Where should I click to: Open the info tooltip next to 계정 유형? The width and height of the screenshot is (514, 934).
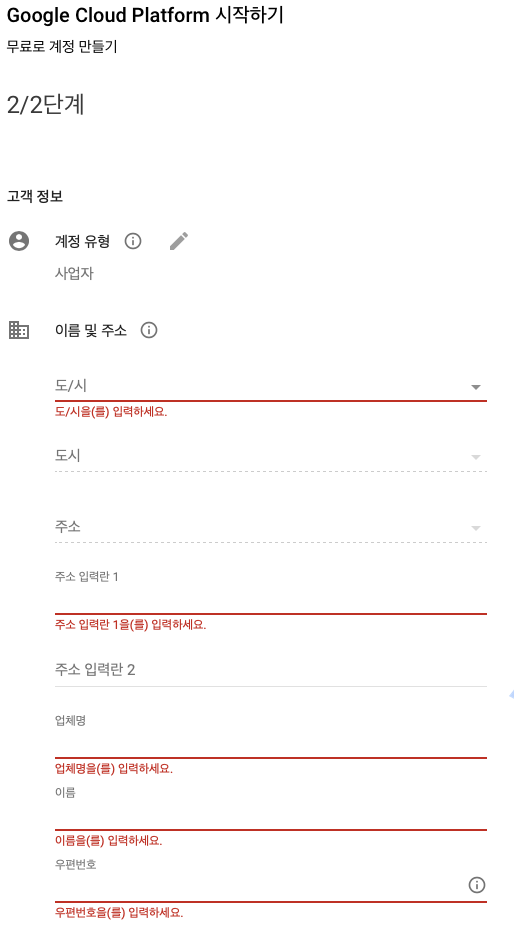pos(133,241)
